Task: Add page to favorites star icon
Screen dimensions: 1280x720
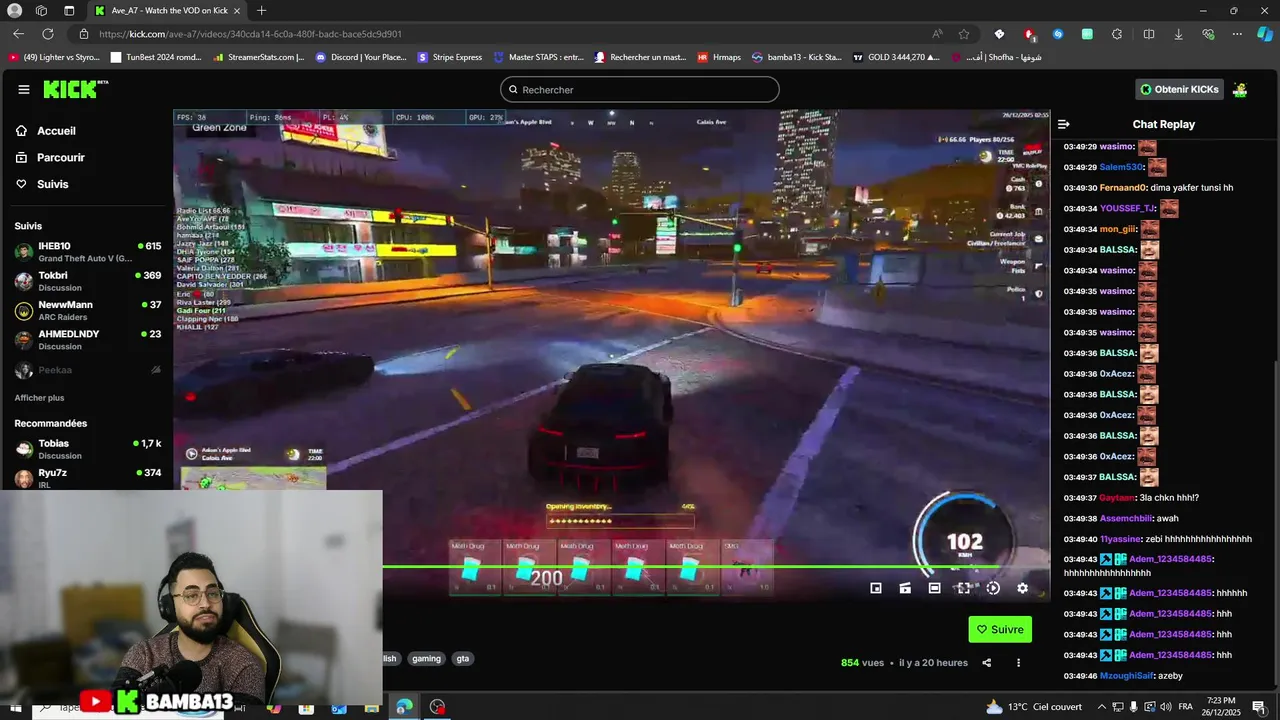Action: (964, 34)
